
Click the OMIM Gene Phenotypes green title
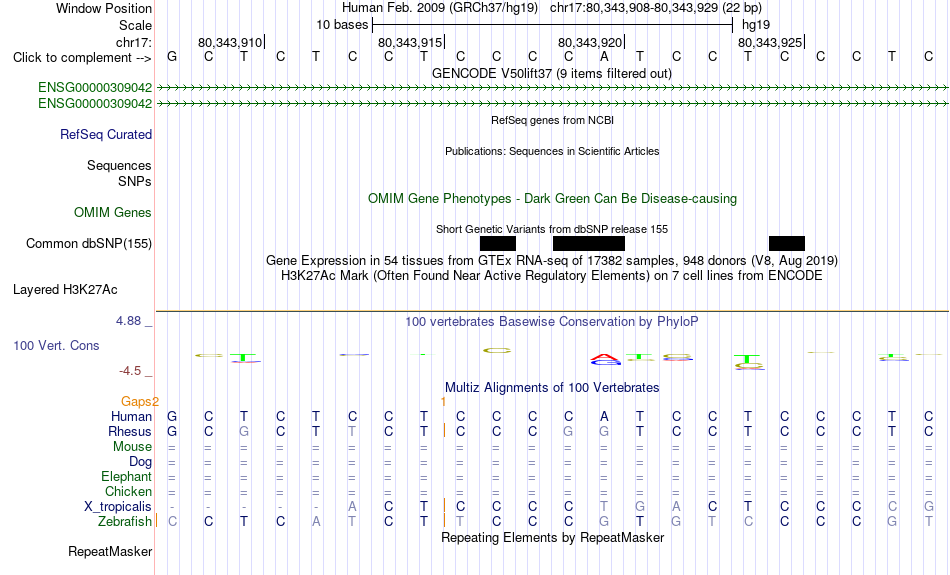click(552, 199)
